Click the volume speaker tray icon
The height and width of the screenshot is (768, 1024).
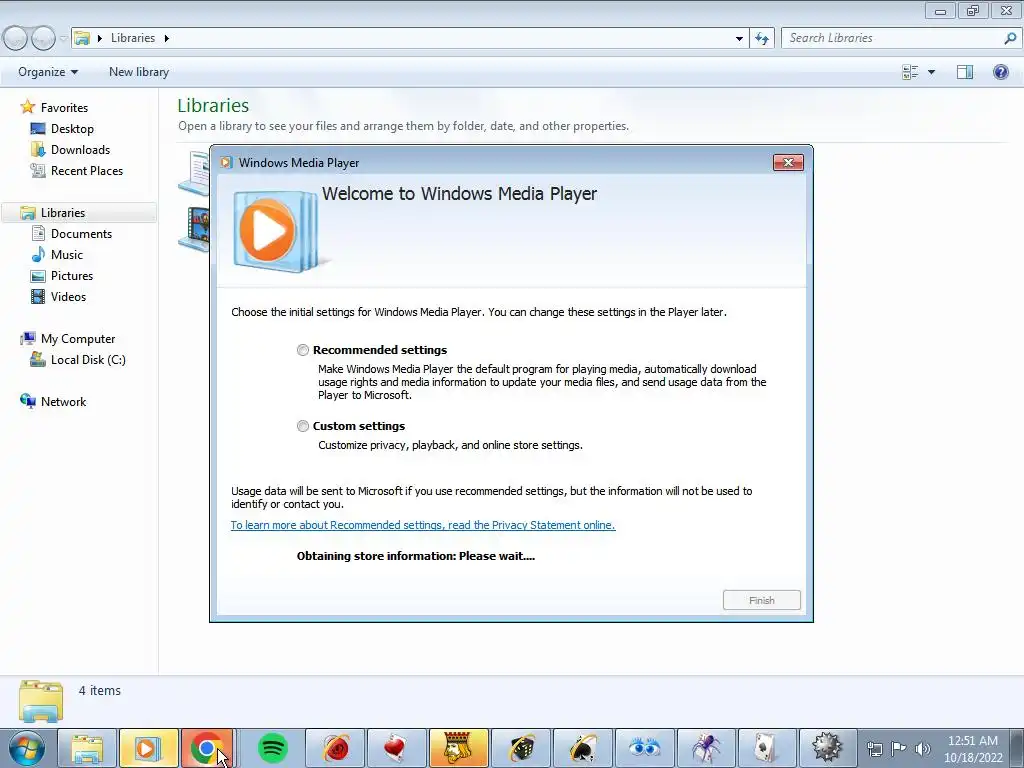[922, 749]
